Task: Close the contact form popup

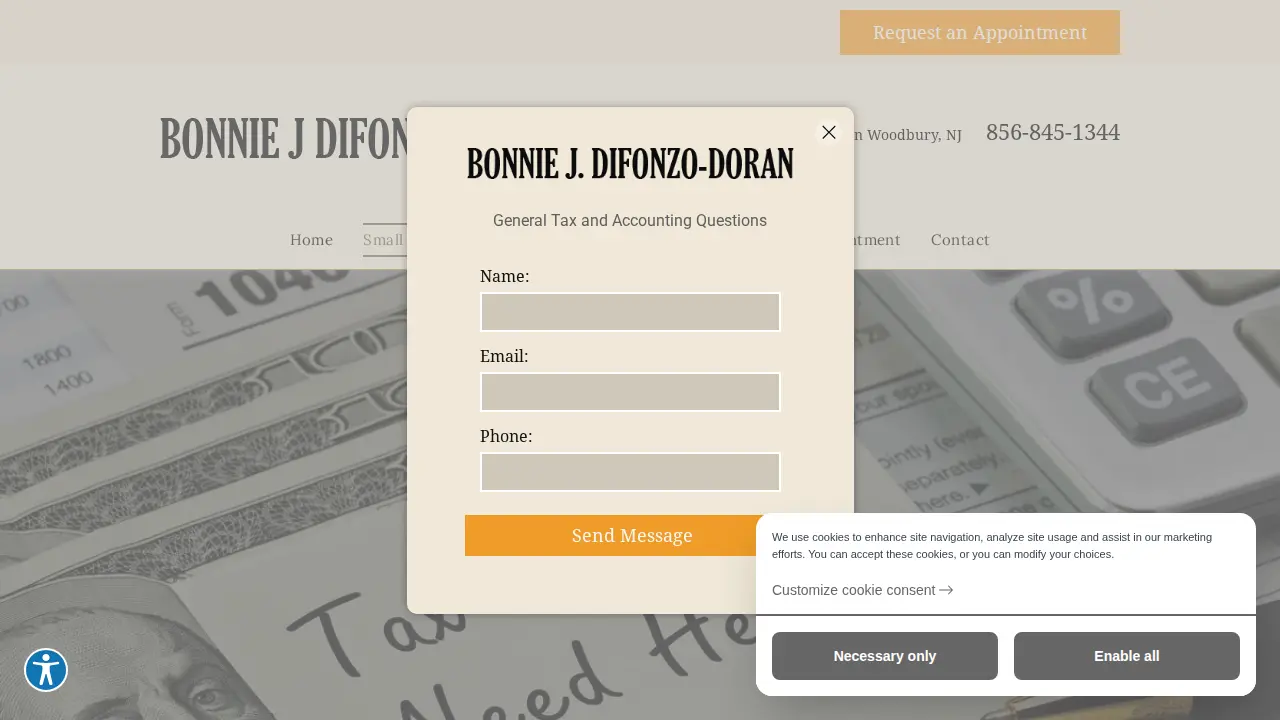Action: point(829,132)
